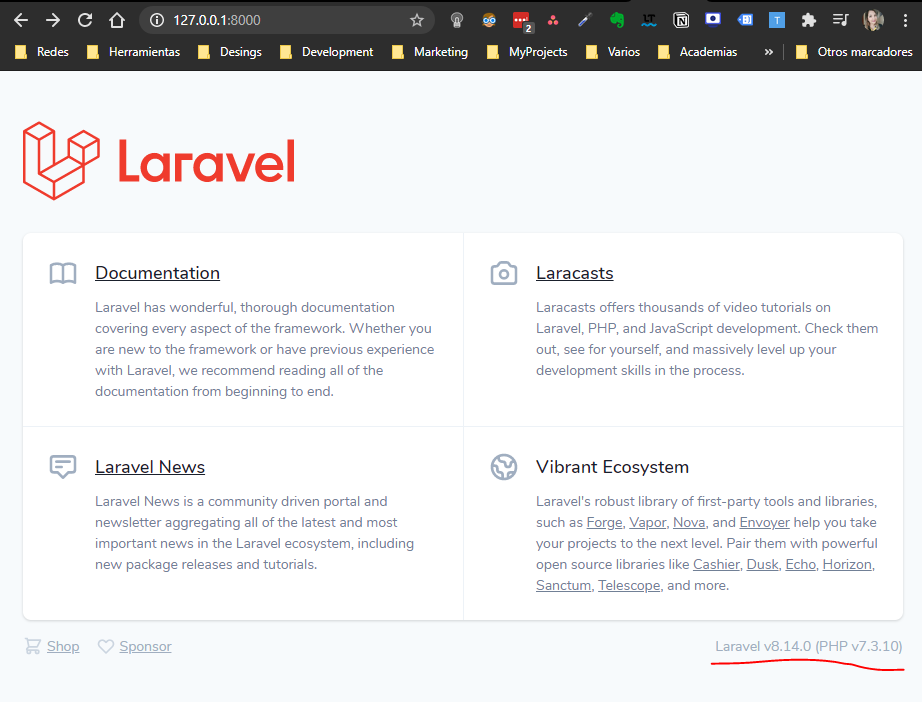Viewport: 922px width, 702px height.
Task: Open the Notion extension icon
Action: 681,21
